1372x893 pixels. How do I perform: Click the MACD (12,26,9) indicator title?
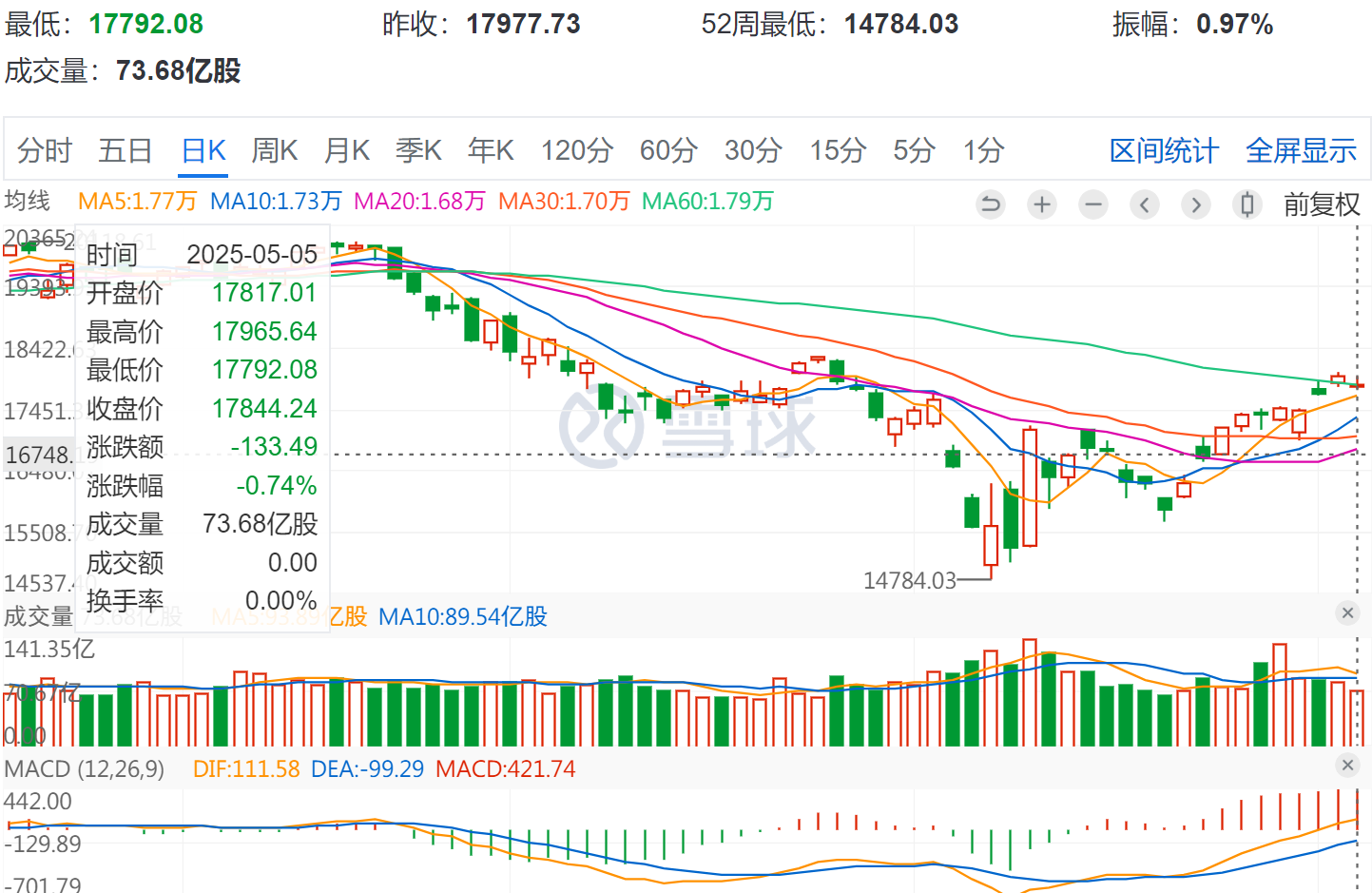point(85,768)
